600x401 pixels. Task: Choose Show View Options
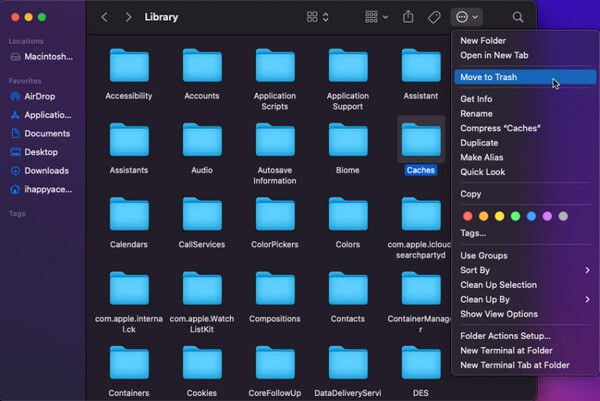(x=525, y=314)
